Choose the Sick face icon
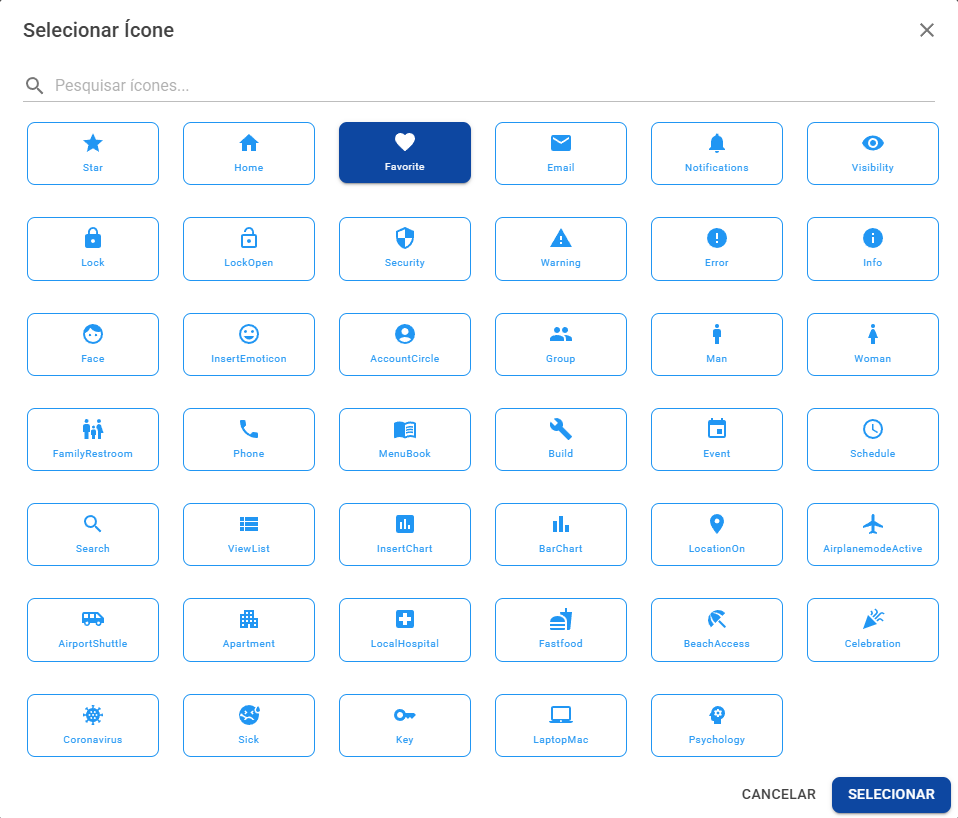This screenshot has width=958, height=818. tap(249, 726)
